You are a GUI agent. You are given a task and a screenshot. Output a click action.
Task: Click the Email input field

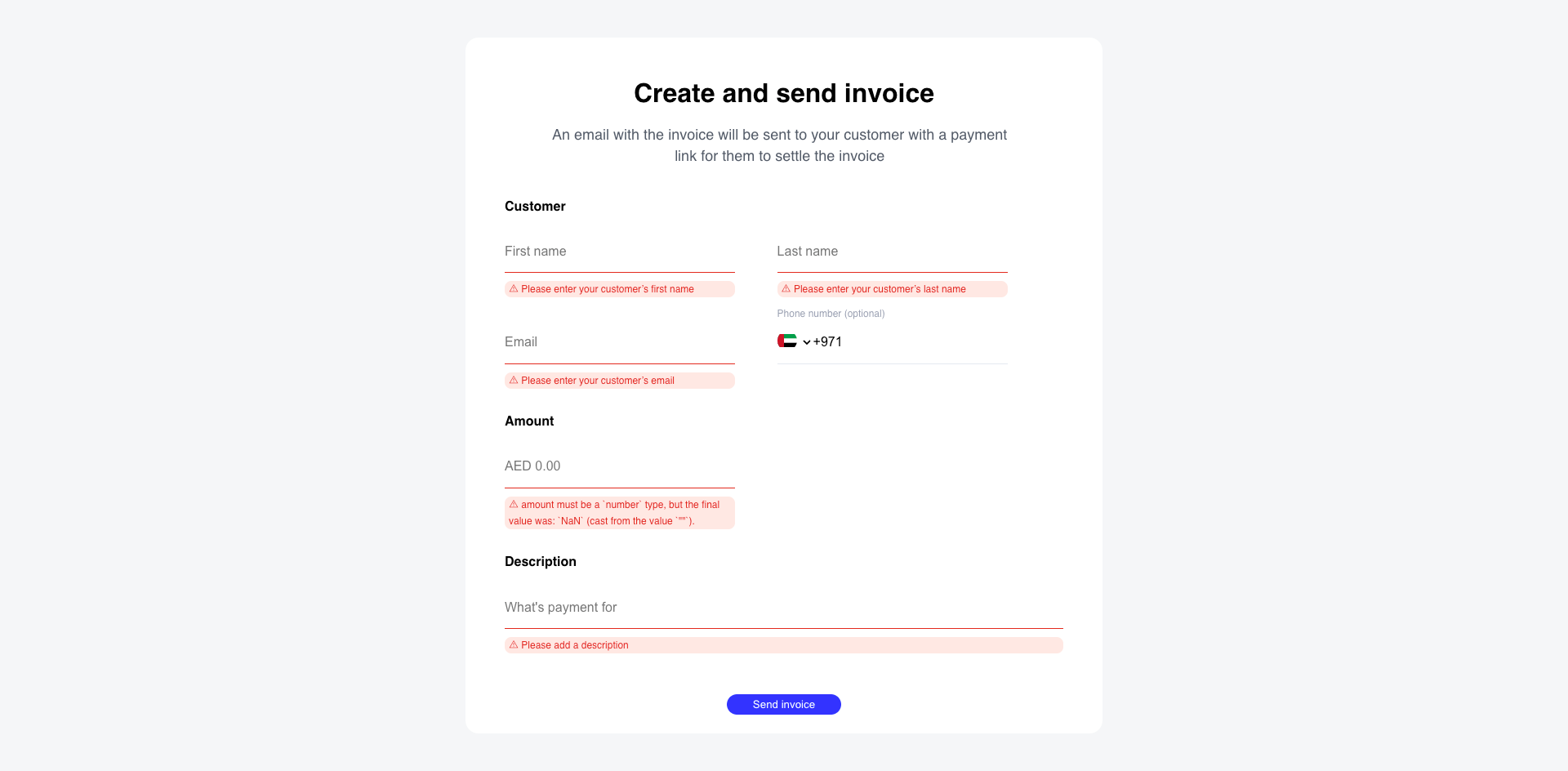click(x=619, y=343)
